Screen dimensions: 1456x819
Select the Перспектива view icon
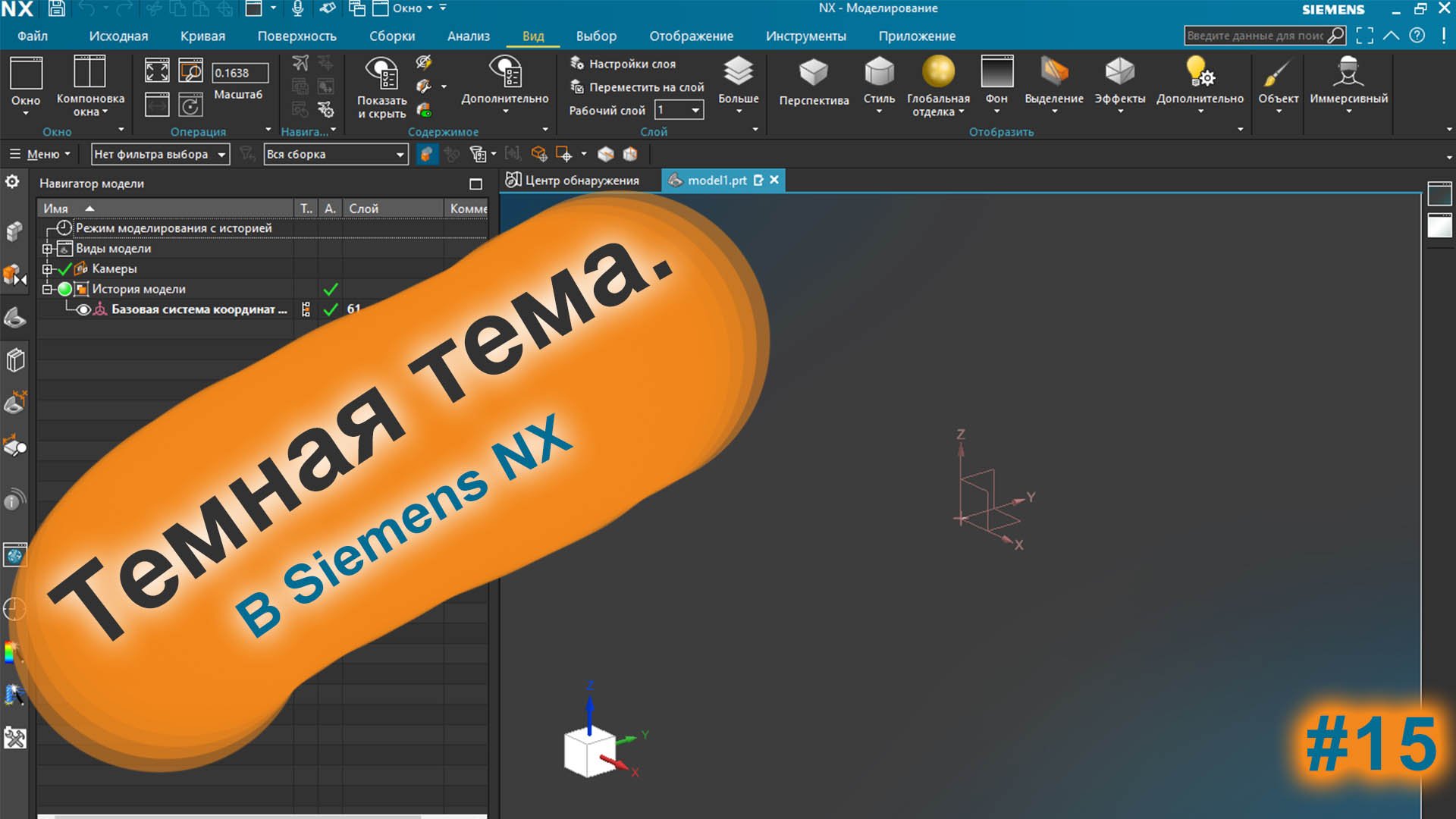(813, 82)
